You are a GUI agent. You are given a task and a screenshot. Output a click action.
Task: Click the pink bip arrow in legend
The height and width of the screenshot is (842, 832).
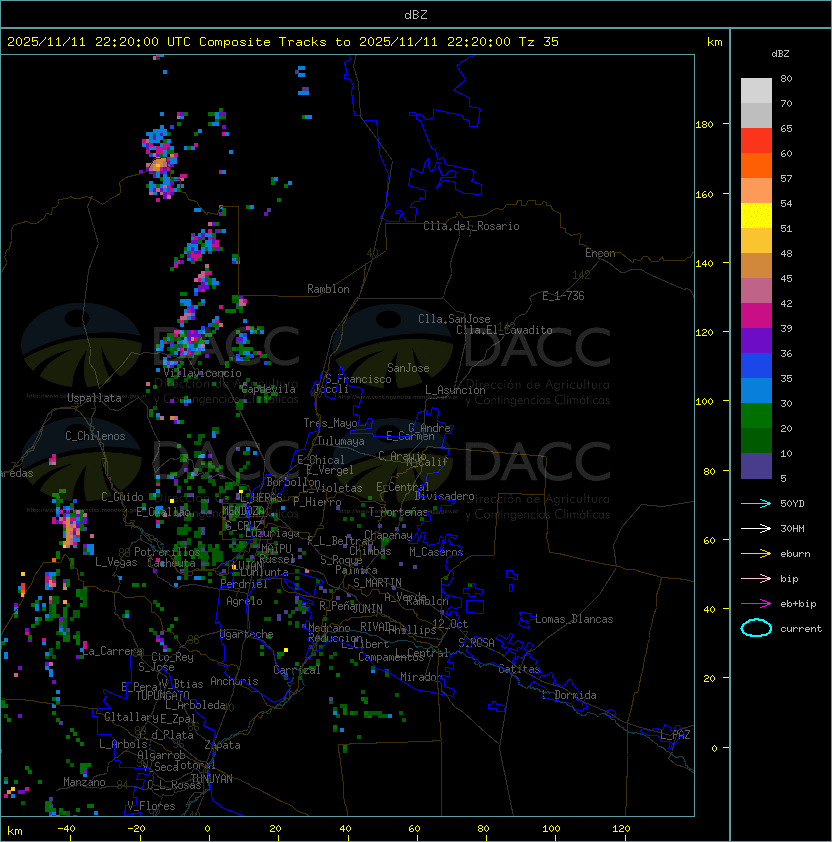coord(756,579)
